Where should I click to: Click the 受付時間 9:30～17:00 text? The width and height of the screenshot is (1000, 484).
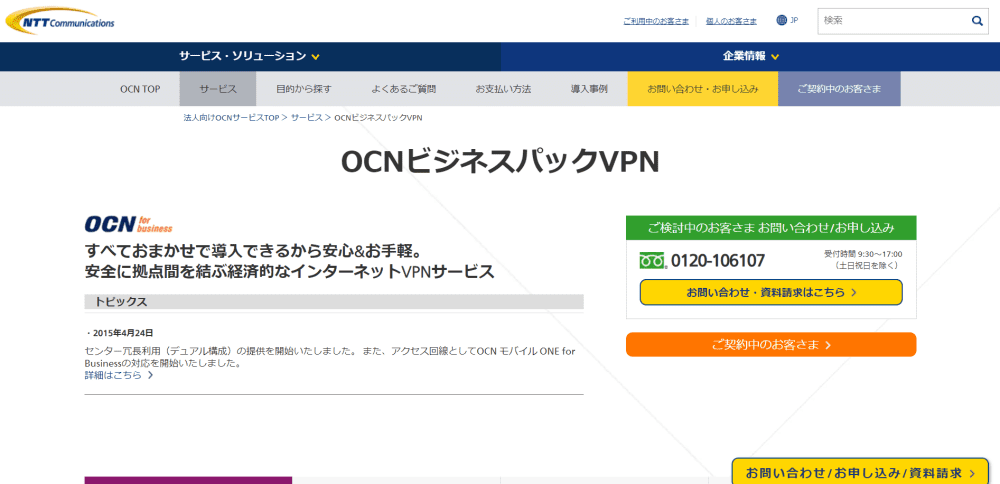pos(864,254)
